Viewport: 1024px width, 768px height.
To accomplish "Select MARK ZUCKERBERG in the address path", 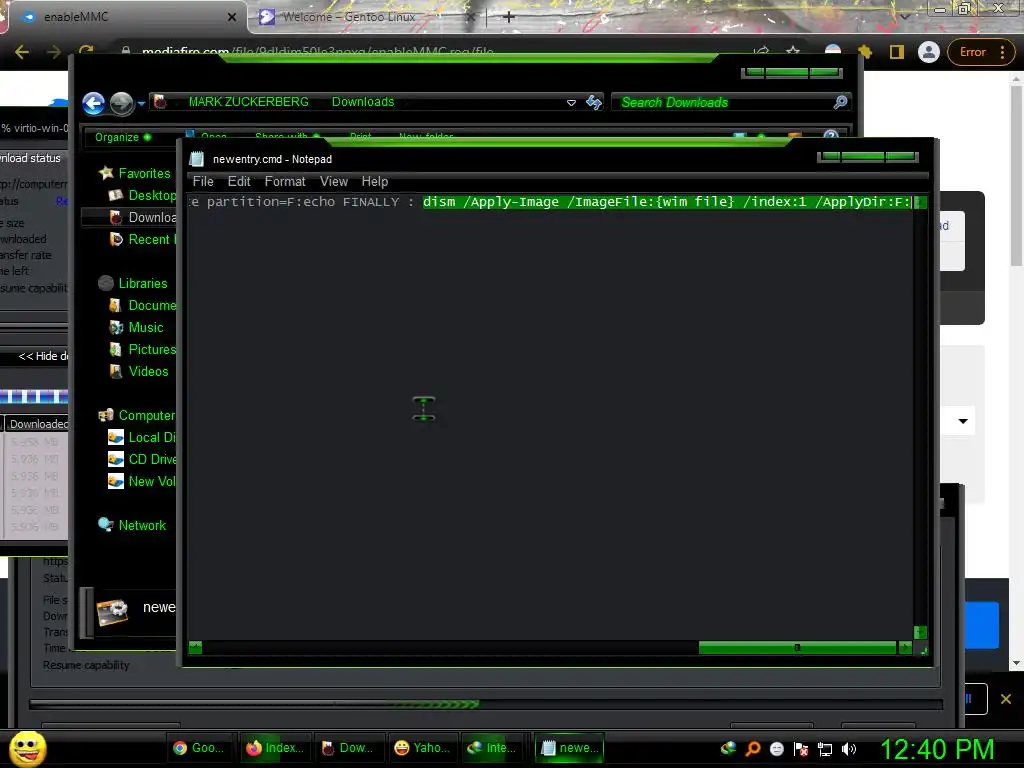I will pos(249,102).
